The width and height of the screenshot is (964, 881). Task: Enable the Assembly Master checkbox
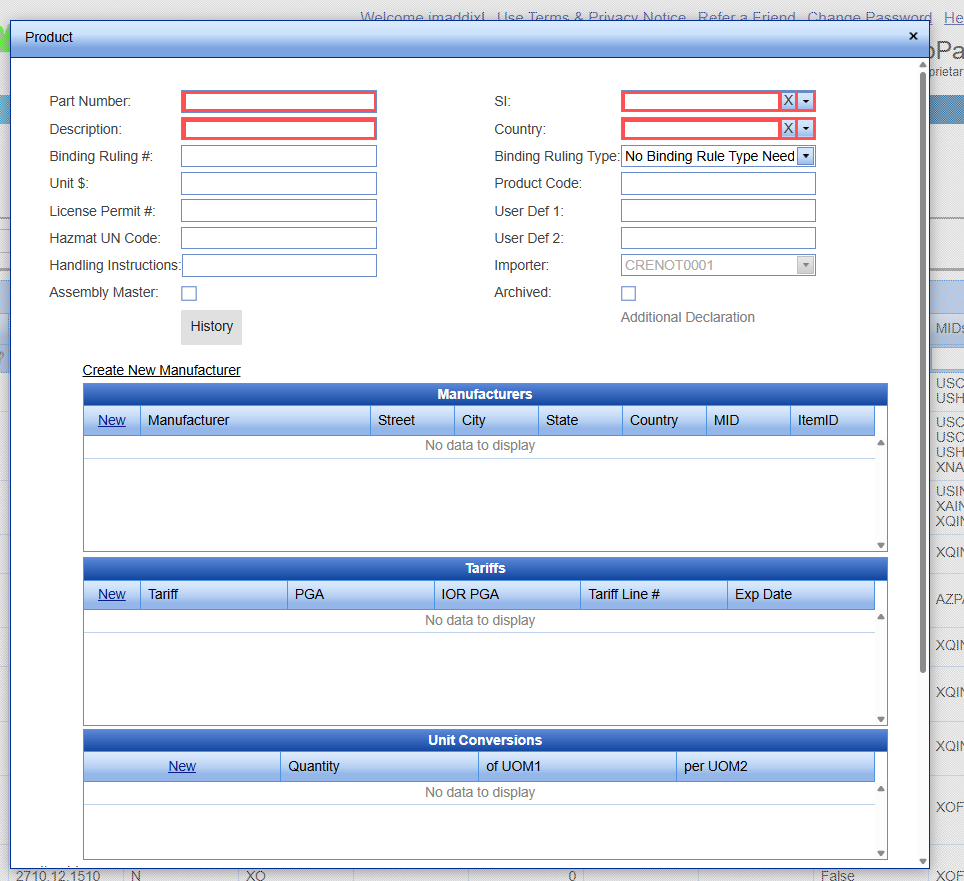coord(189,293)
